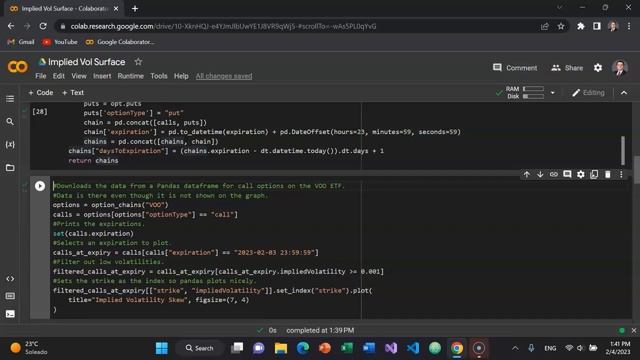The image size is (640, 360).
Task: Close the bottom execution status bar
Action: click(633, 330)
